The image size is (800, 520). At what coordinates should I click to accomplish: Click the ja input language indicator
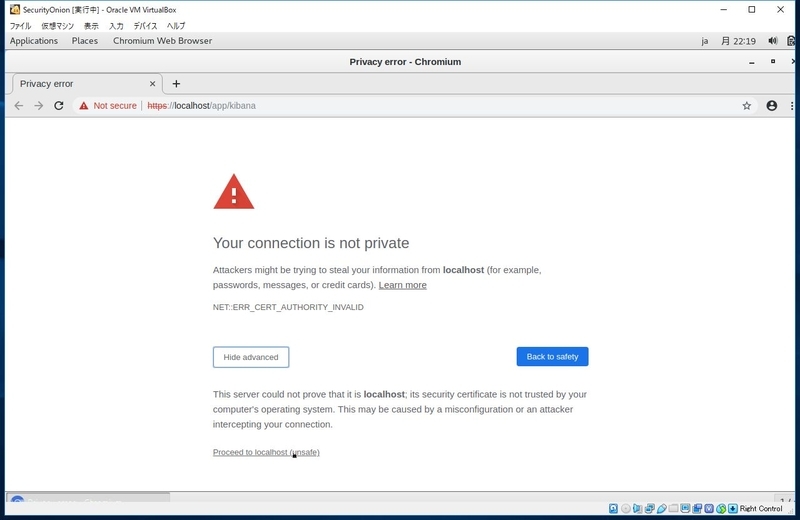tap(705, 41)
